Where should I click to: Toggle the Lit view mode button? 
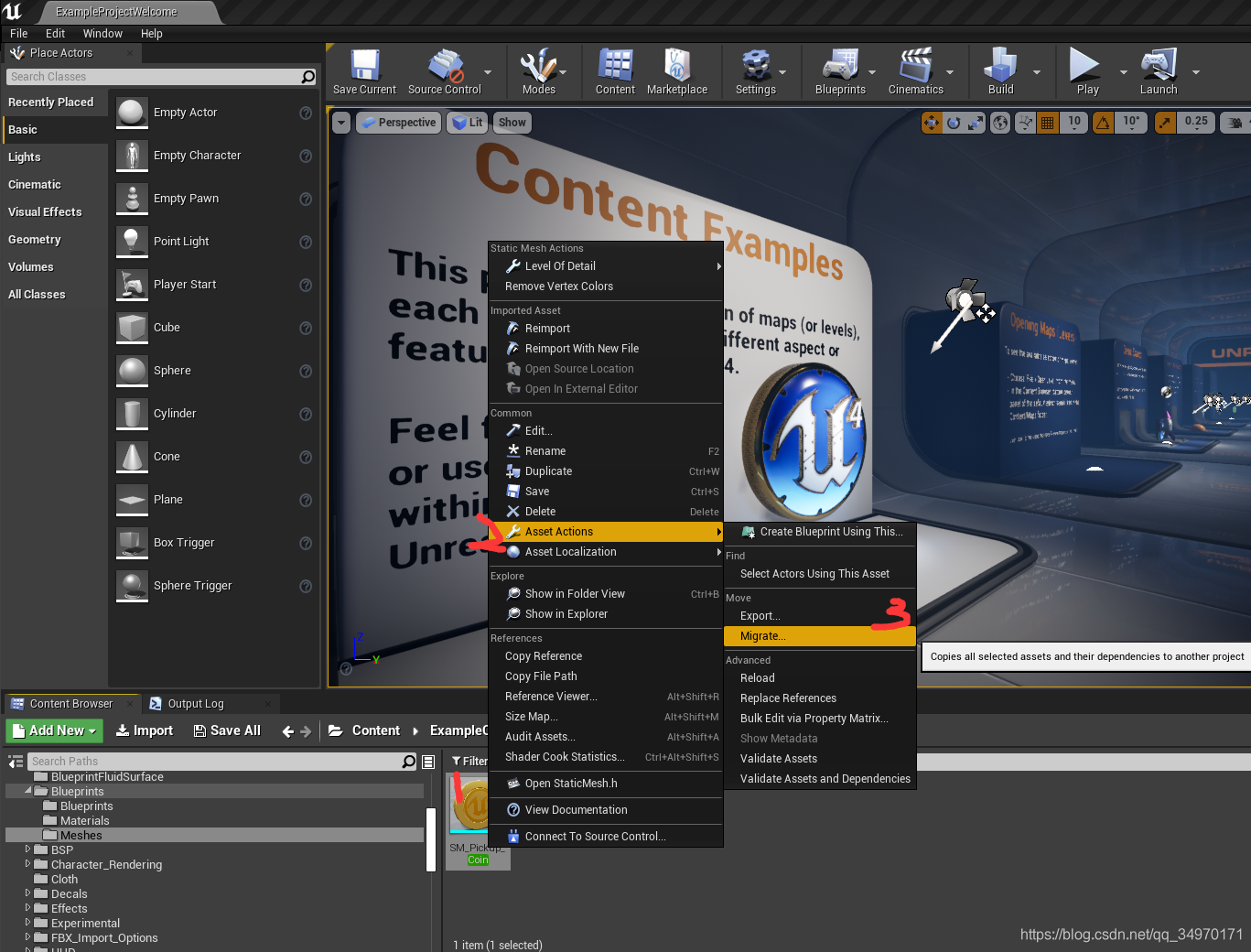pos(469,123)
